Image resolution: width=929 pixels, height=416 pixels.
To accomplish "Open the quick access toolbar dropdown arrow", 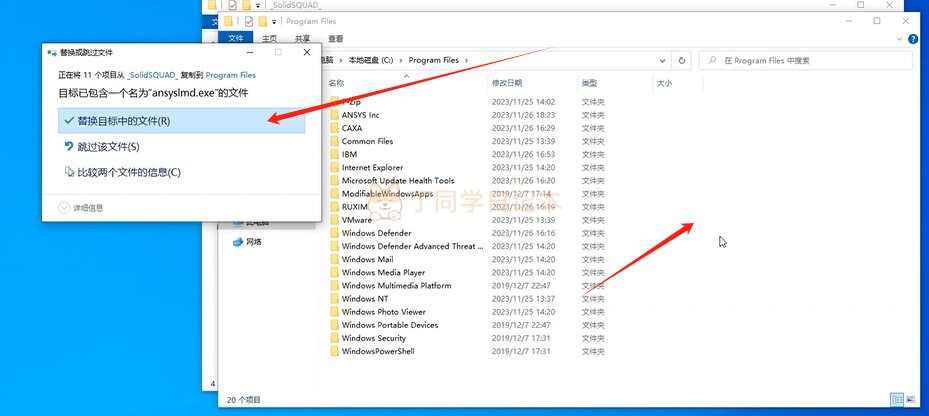I will point(274,22).
